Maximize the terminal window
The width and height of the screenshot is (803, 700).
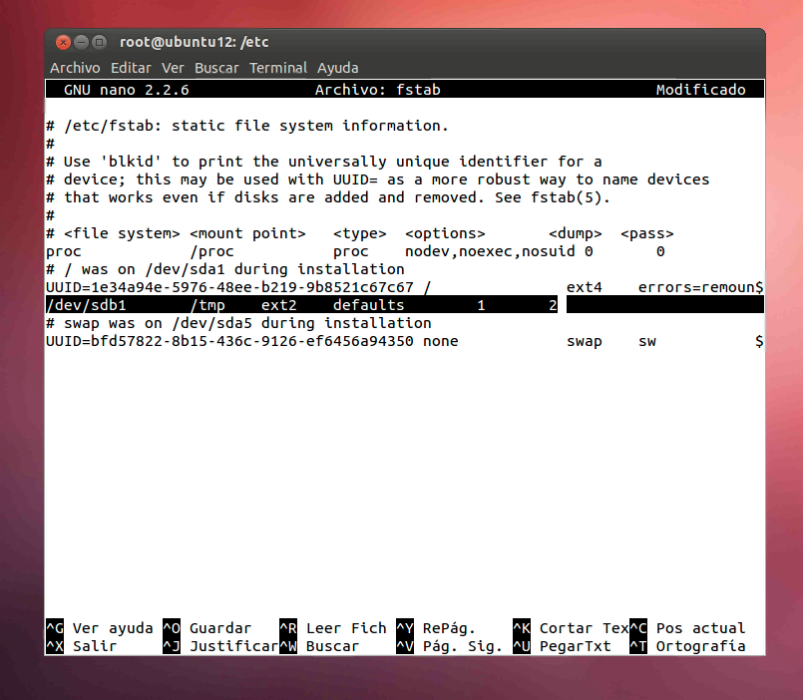coord(99,42)
